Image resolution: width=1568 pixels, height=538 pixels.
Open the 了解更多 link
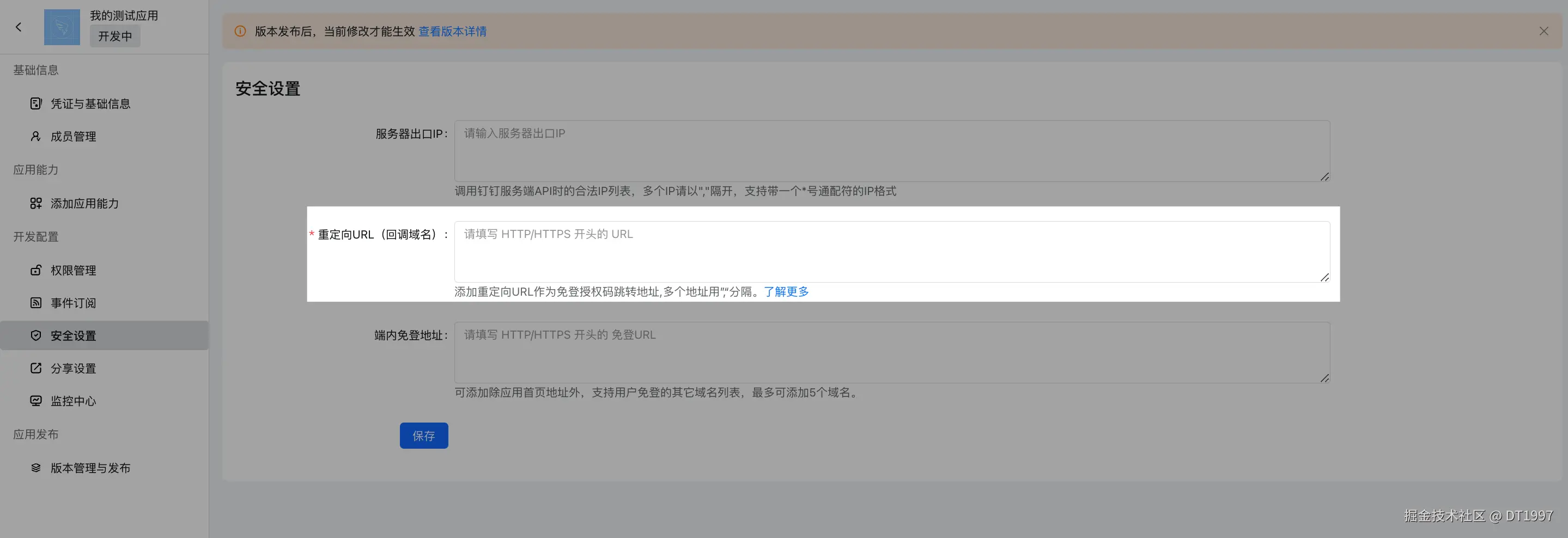tap(786, 291)
